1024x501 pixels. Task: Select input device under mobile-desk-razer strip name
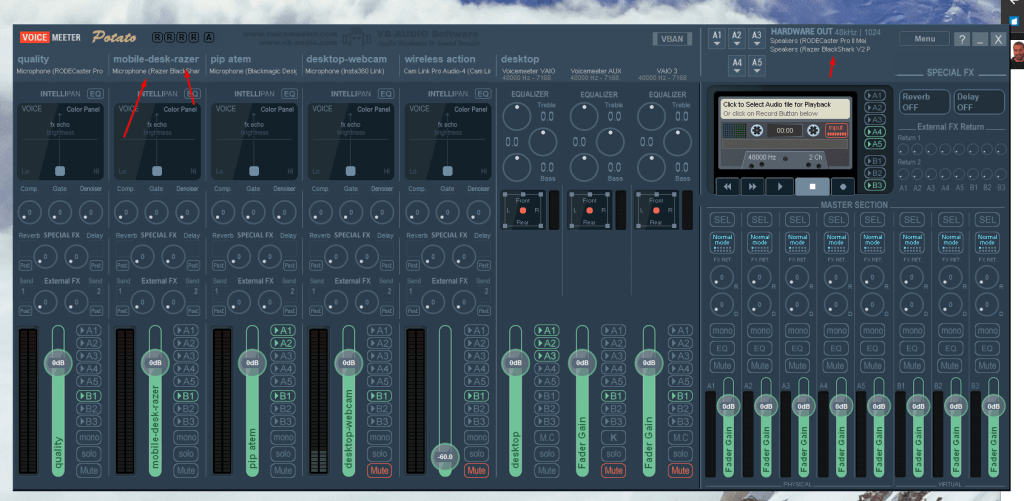pyautogui.click(x=156, y=71)
